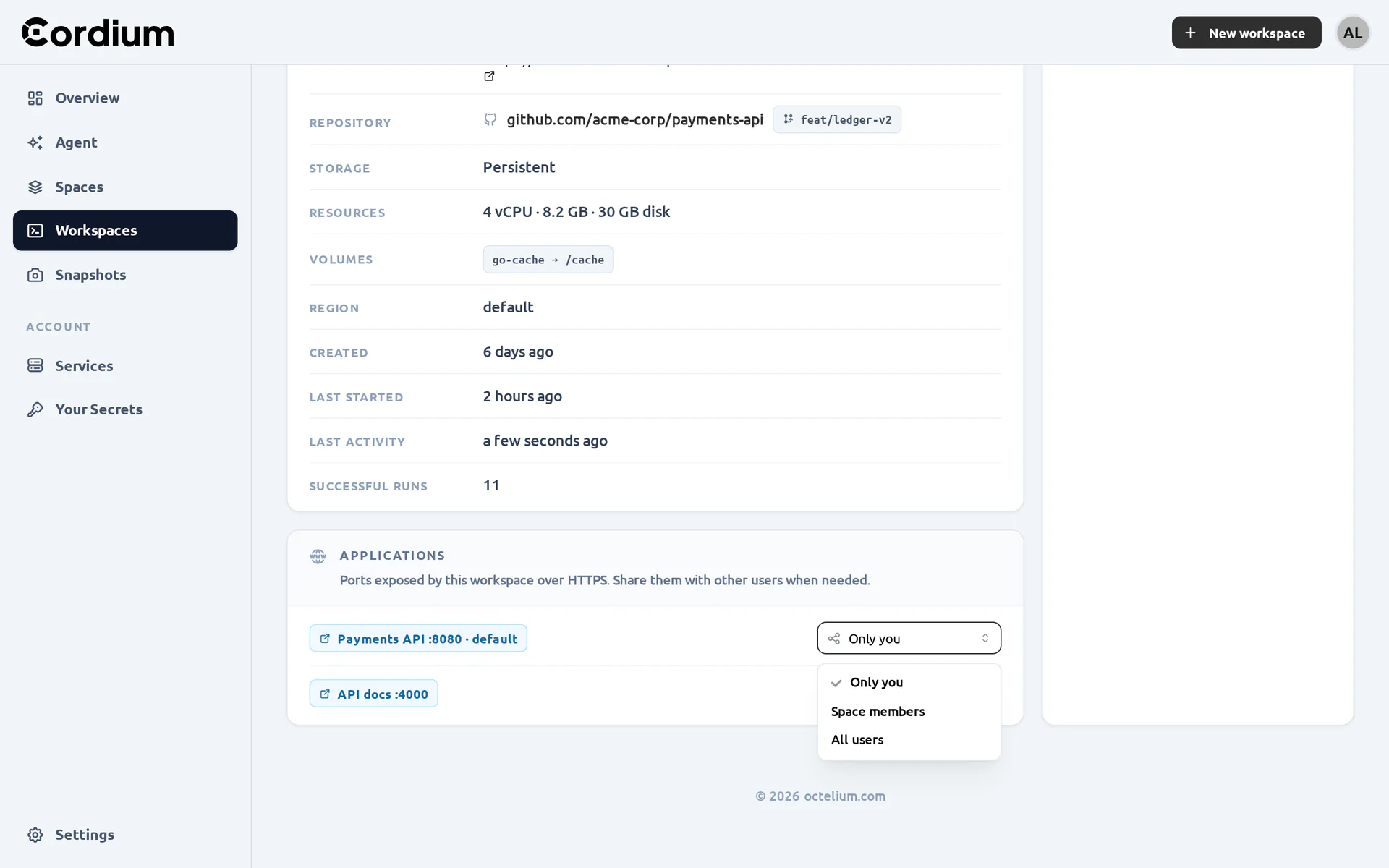Collapse the Only you sharing dropdown
This screenshot has width=1389, height=868.
(x=909, y=638)
